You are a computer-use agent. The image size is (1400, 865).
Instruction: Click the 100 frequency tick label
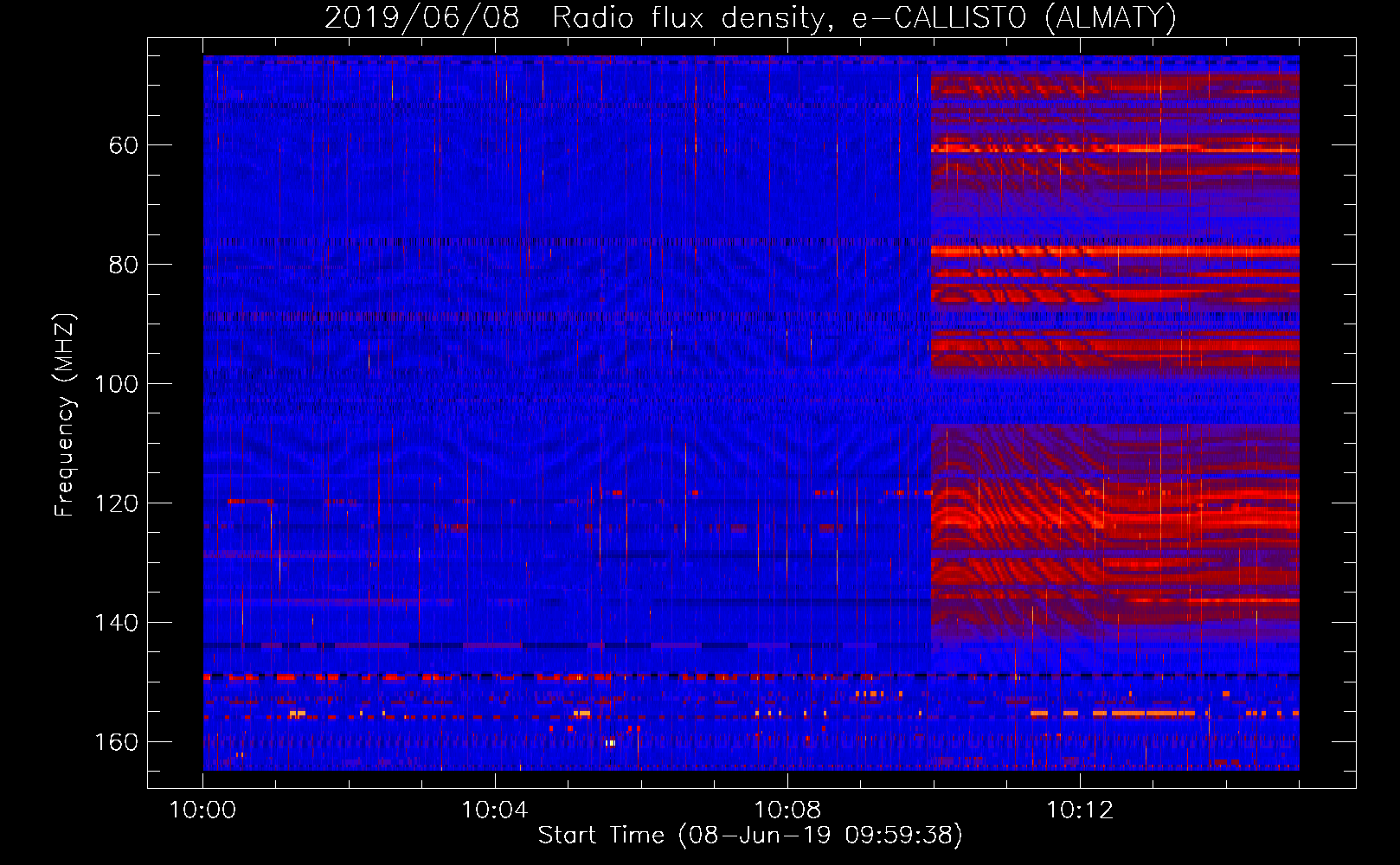pyautogui.click(x=116, y=384)
